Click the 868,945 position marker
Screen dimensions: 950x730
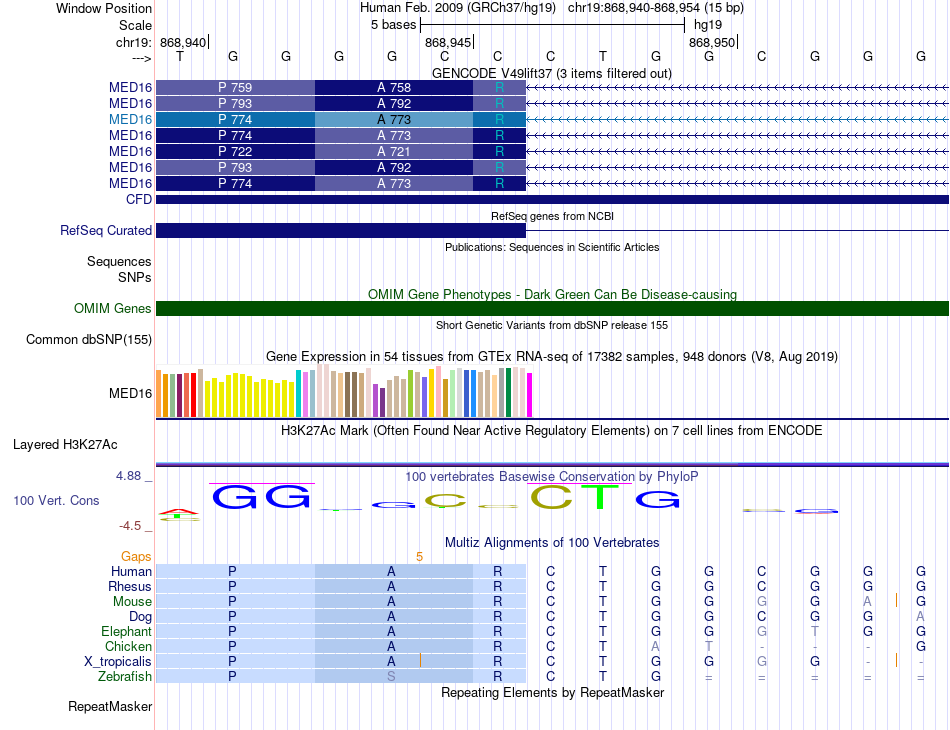coord(448,42)
